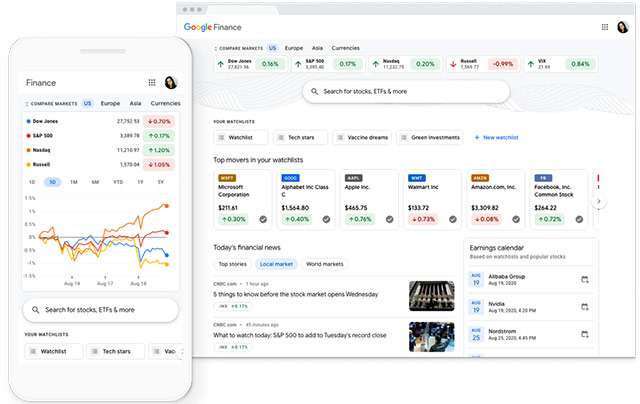Open VIX index chip in desktop
Viewport: 640px width, 404px height.
[560, 64]
